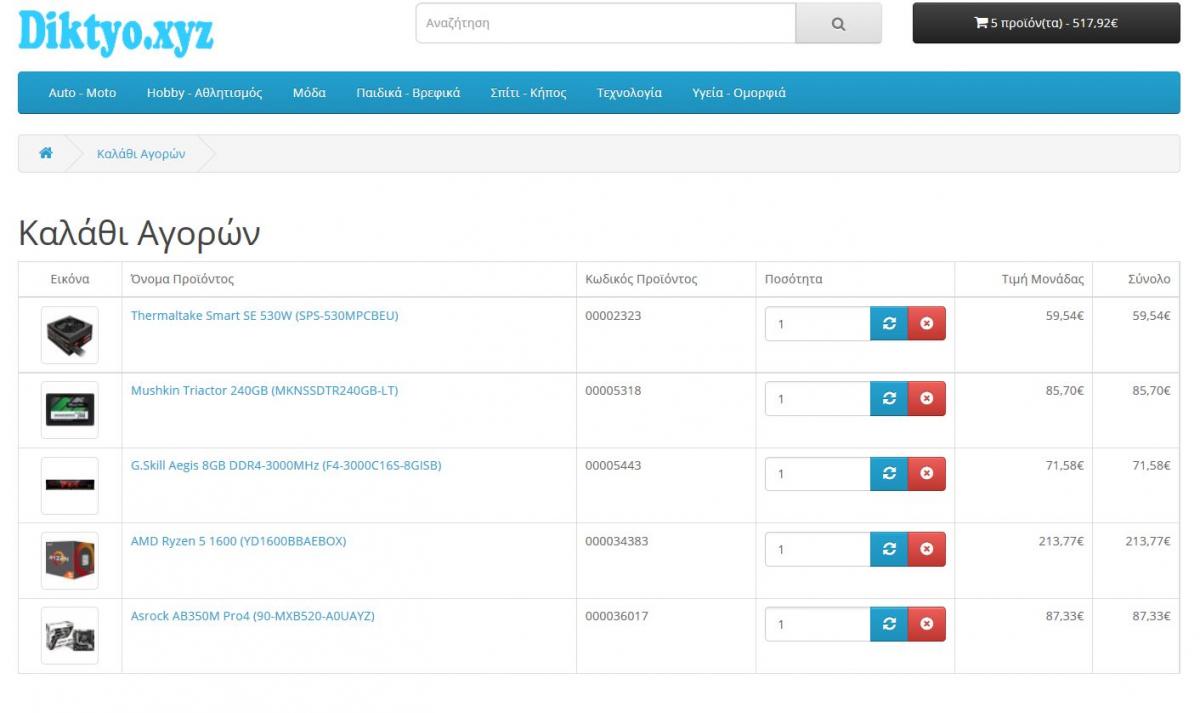The height and width of the screenshot is (713, 1200).
Task: Remove Thermaltake Smart SE 530W from cart
Action: point(926,323)
